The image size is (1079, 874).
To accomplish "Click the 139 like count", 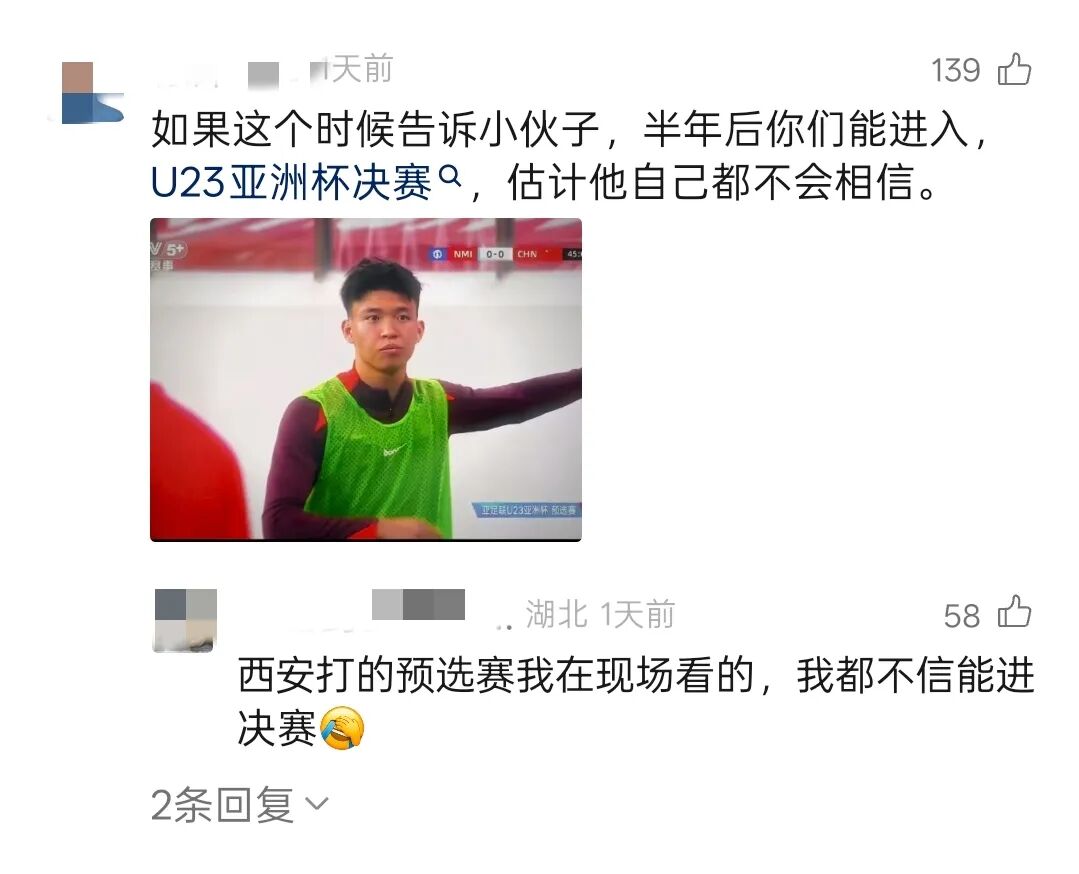I will point(955,70).
